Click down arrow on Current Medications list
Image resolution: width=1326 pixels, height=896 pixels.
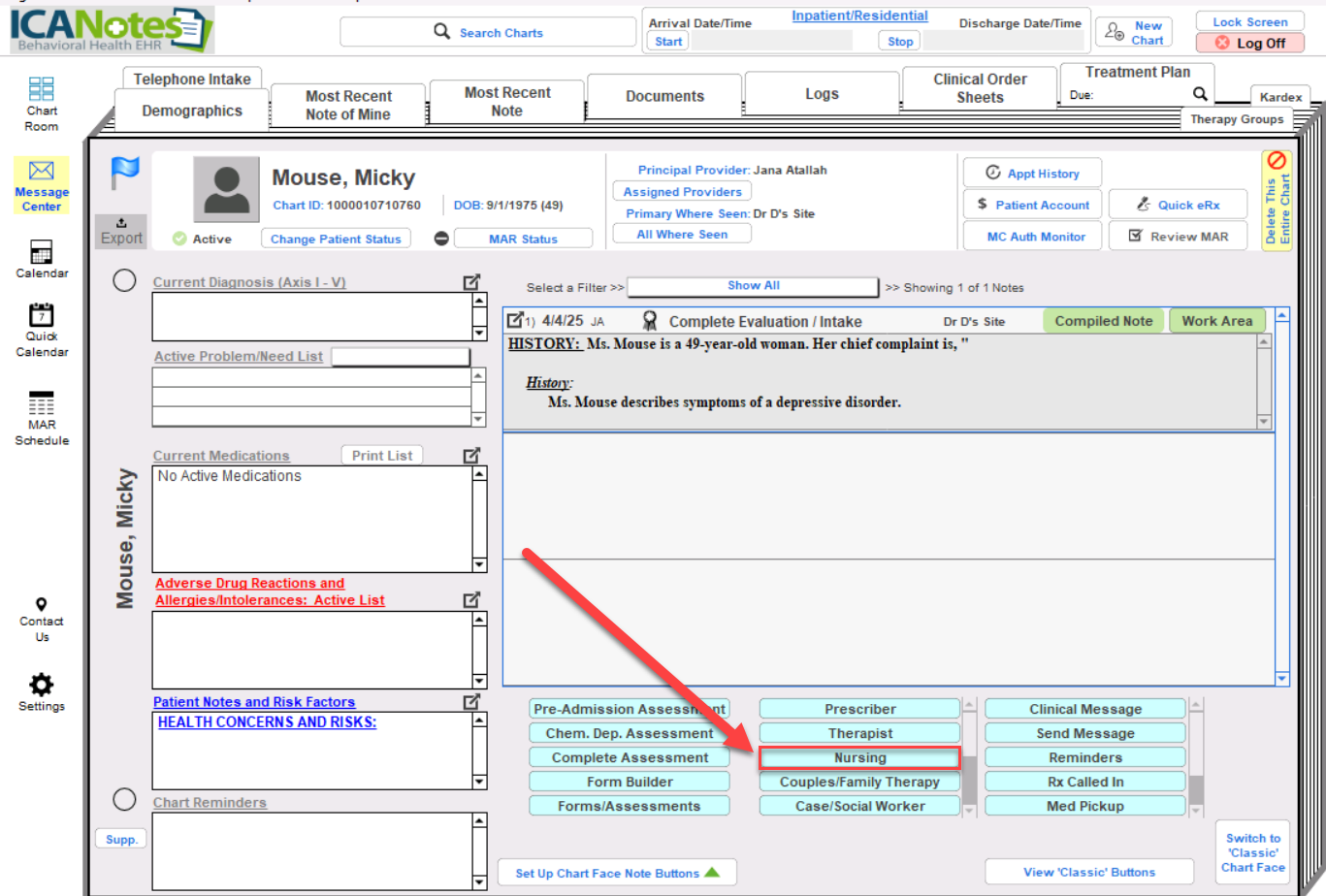(479, 564)
